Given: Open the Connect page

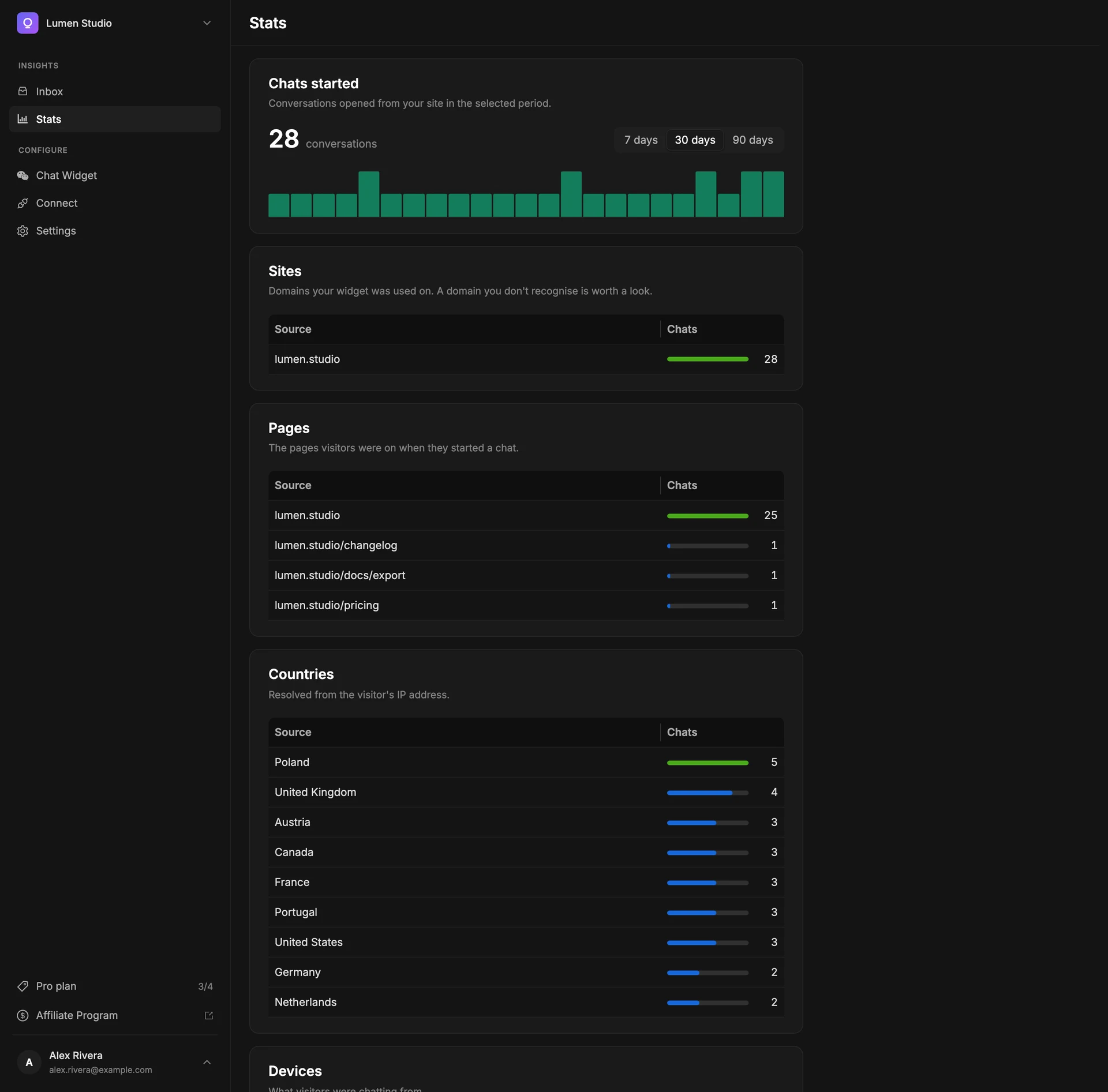Looking at the screenshot, I should click(115, 203).
